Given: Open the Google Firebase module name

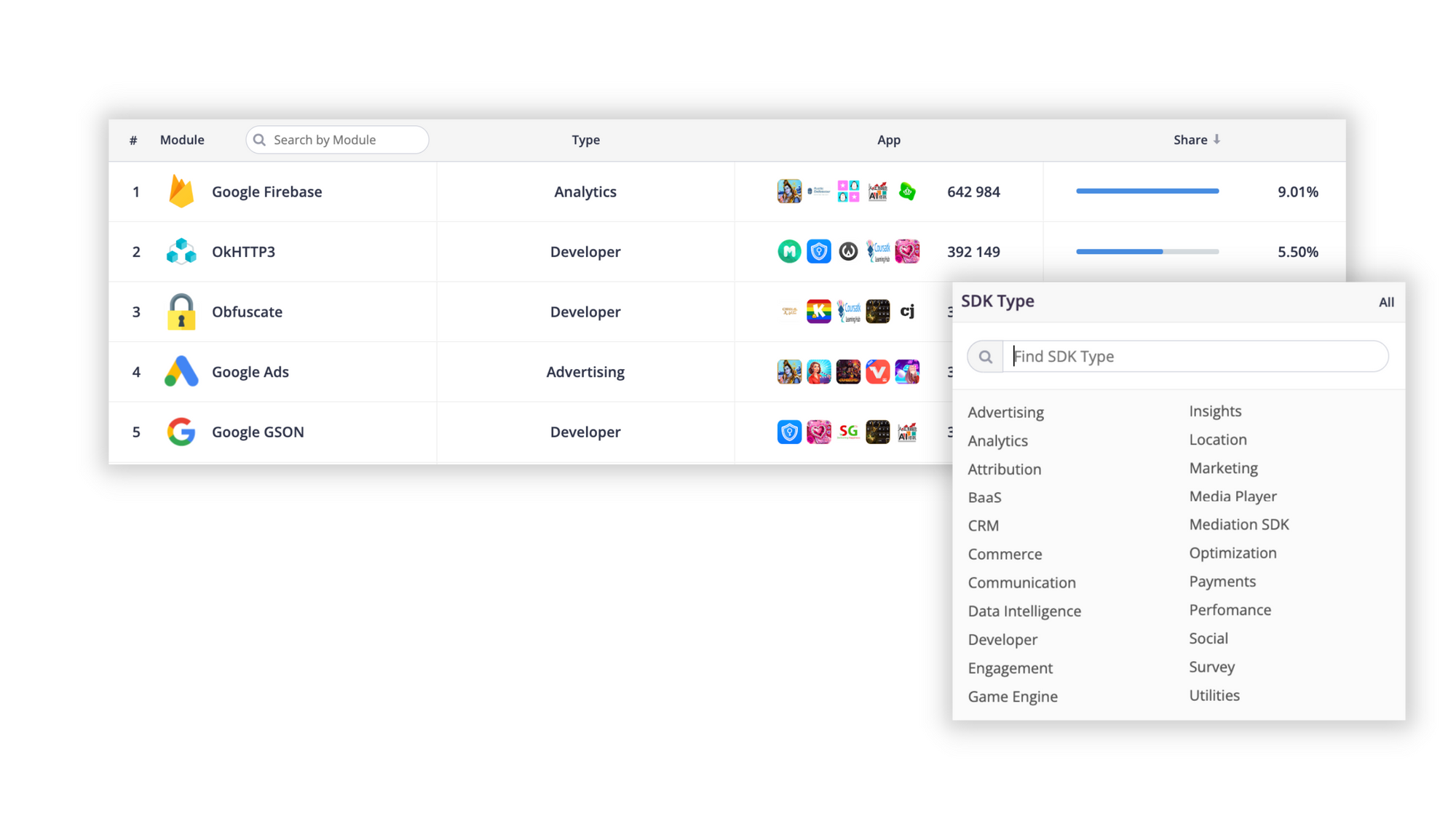Looking at the screenshot, I should tap(266, 191).
